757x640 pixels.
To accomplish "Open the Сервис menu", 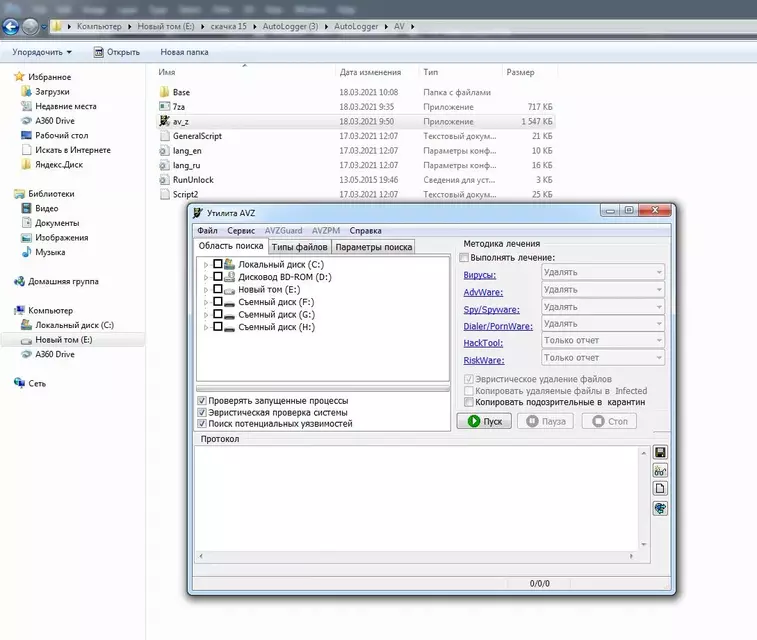I will coord(241,231).
